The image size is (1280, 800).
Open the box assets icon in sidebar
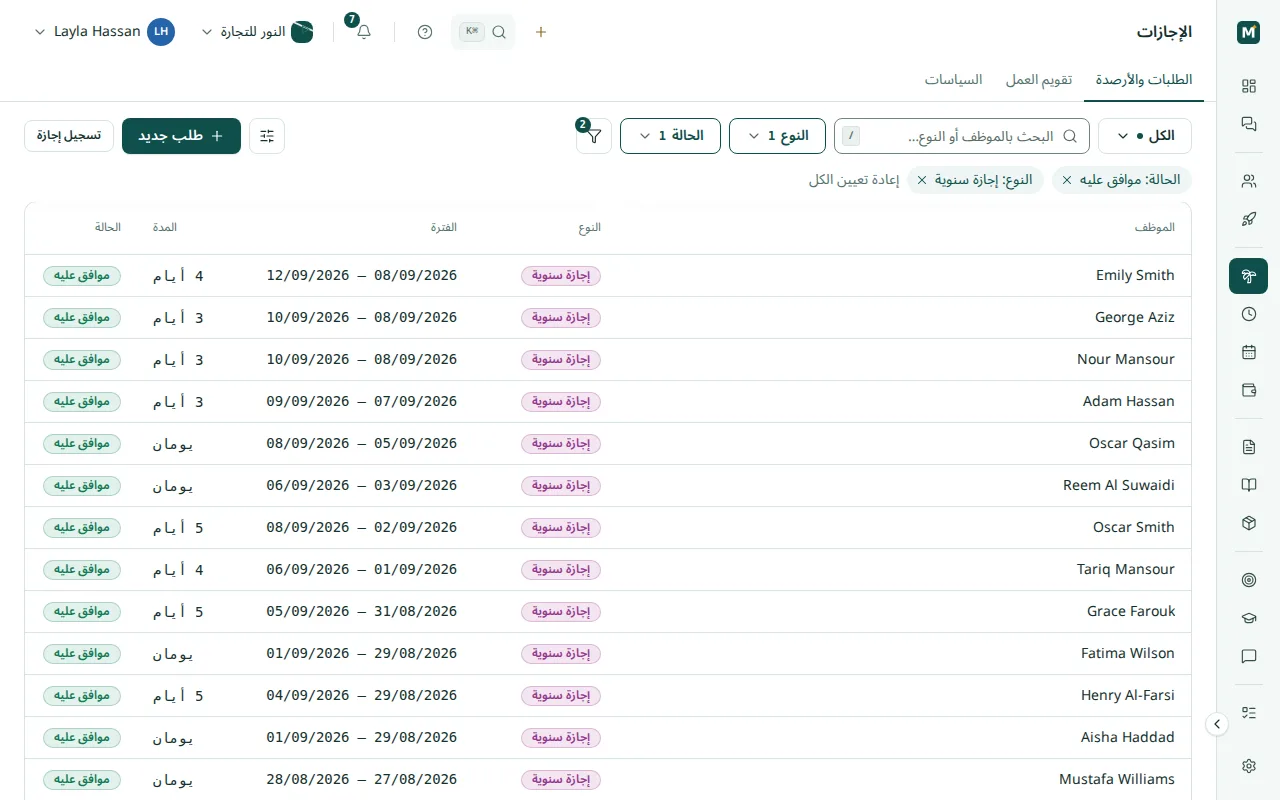tap(1248, 523)
